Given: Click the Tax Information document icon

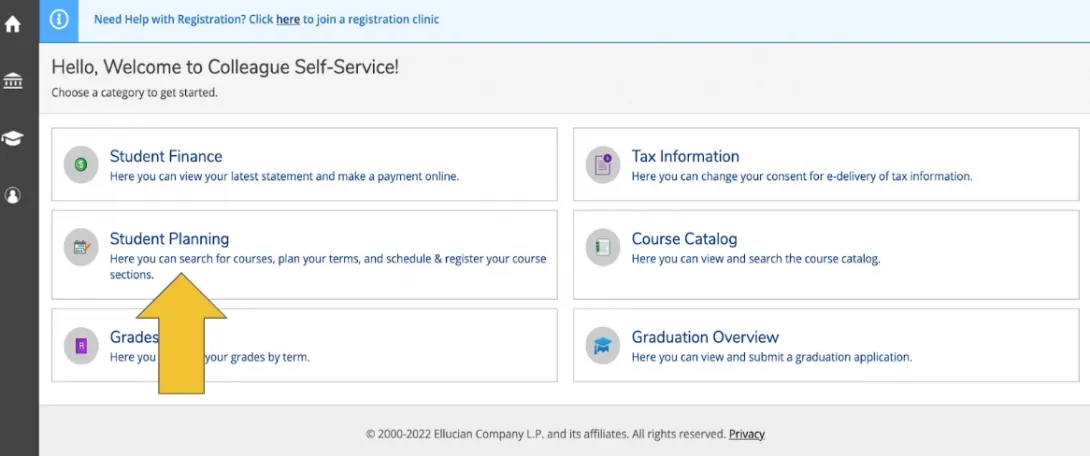Looking at the screenshot, I should click(603, 165).
